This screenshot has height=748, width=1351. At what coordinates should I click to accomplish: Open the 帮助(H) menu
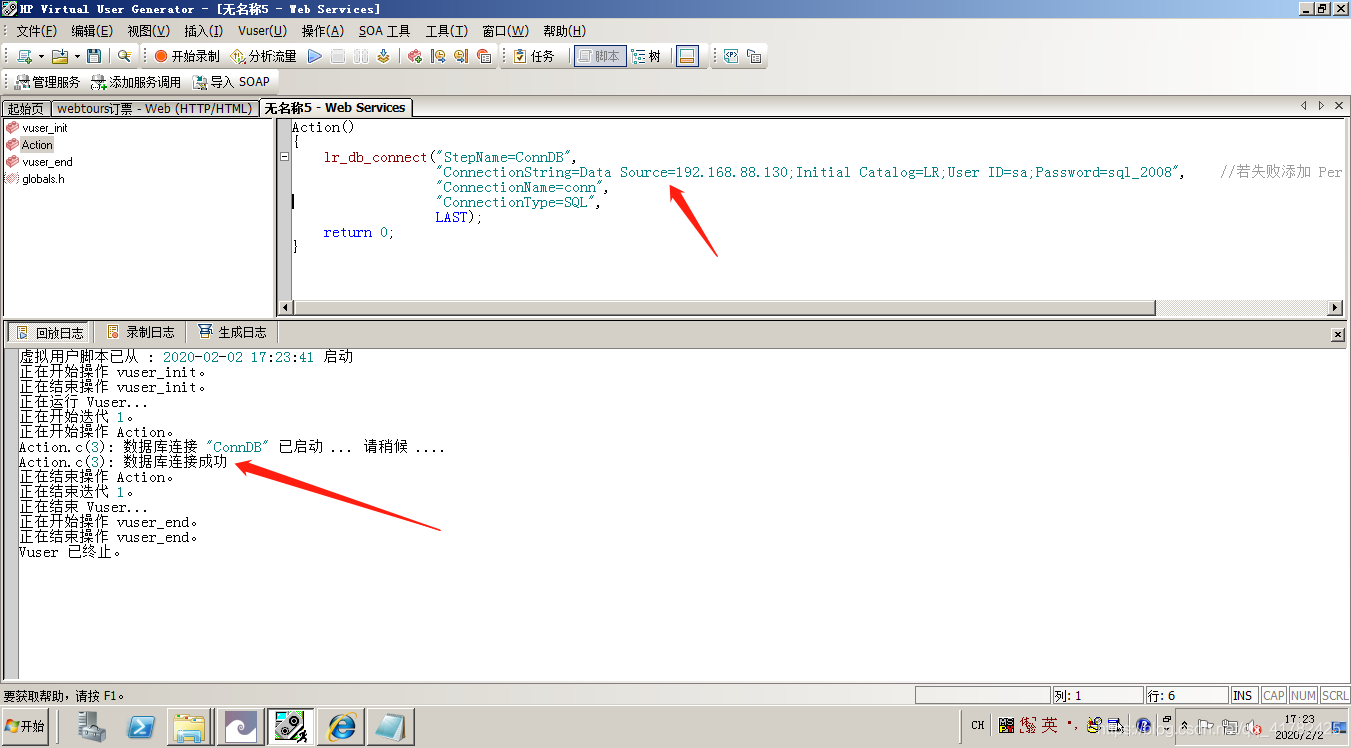pyautogui.click(x=564, y=31)
